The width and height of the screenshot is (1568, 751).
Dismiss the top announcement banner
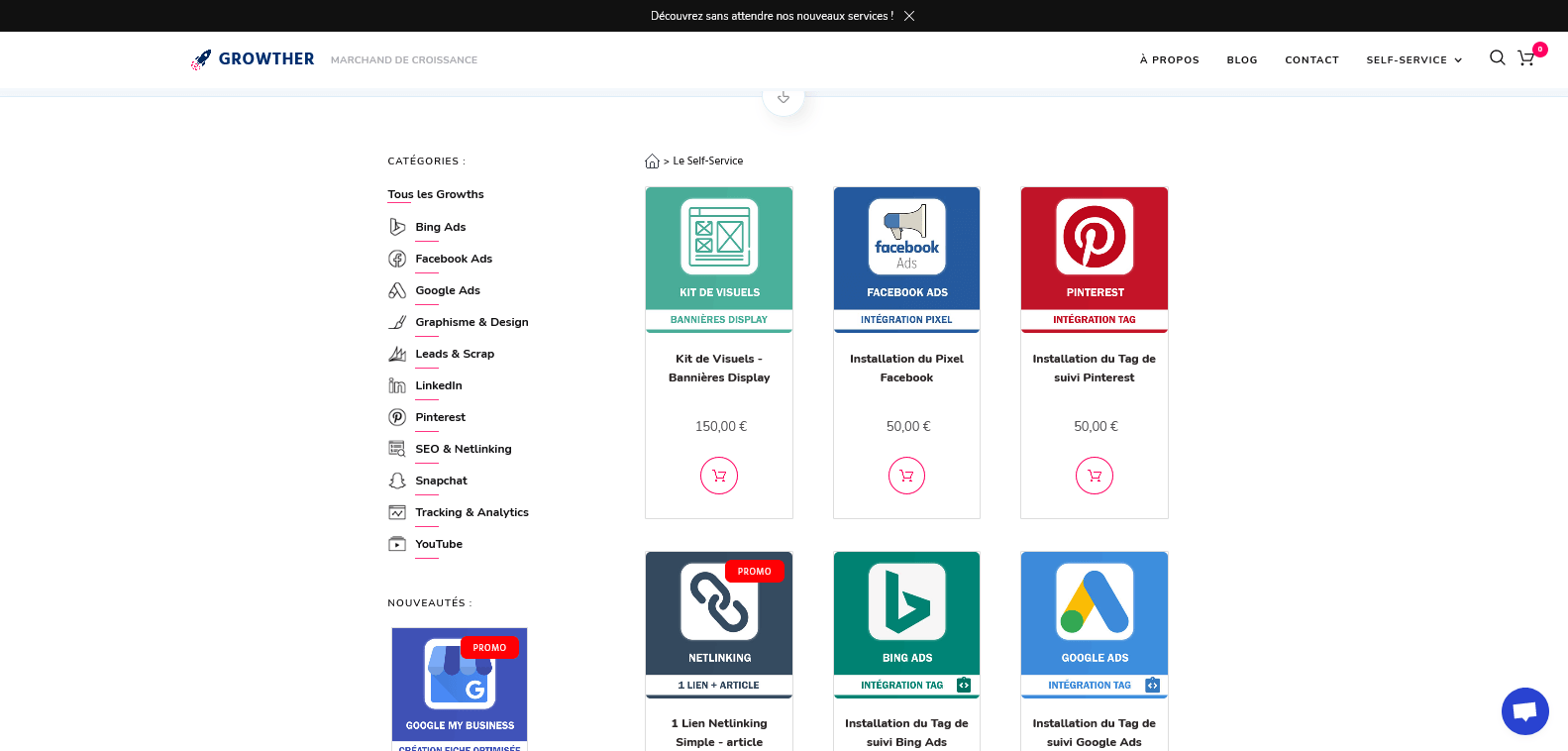(x=909, y=16)
